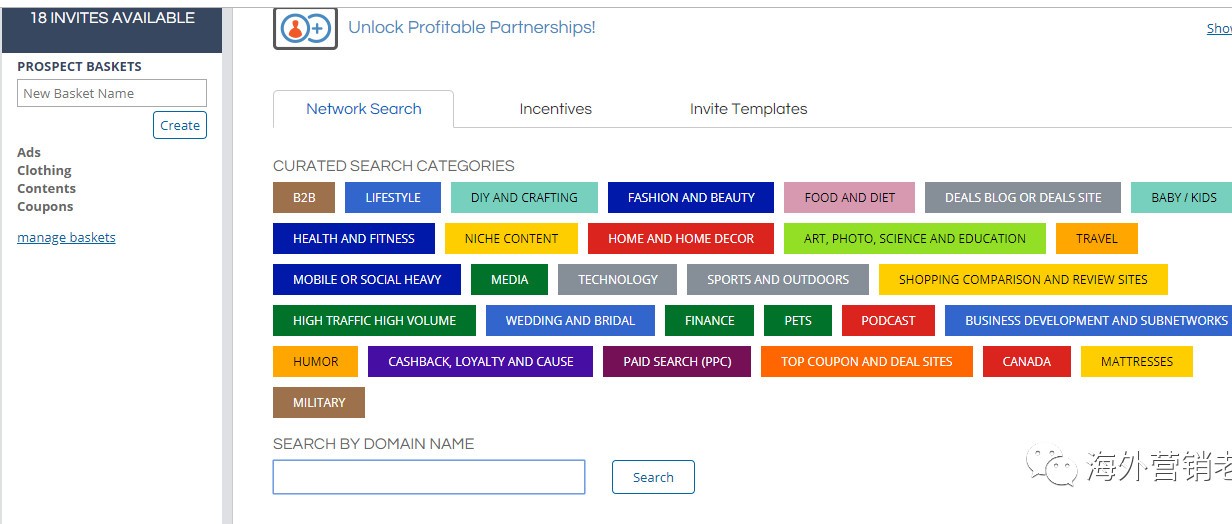This screenshot has height=524, width=1232.
Task: Select the Health and Fitness category
Action: (x=353, y=239)
